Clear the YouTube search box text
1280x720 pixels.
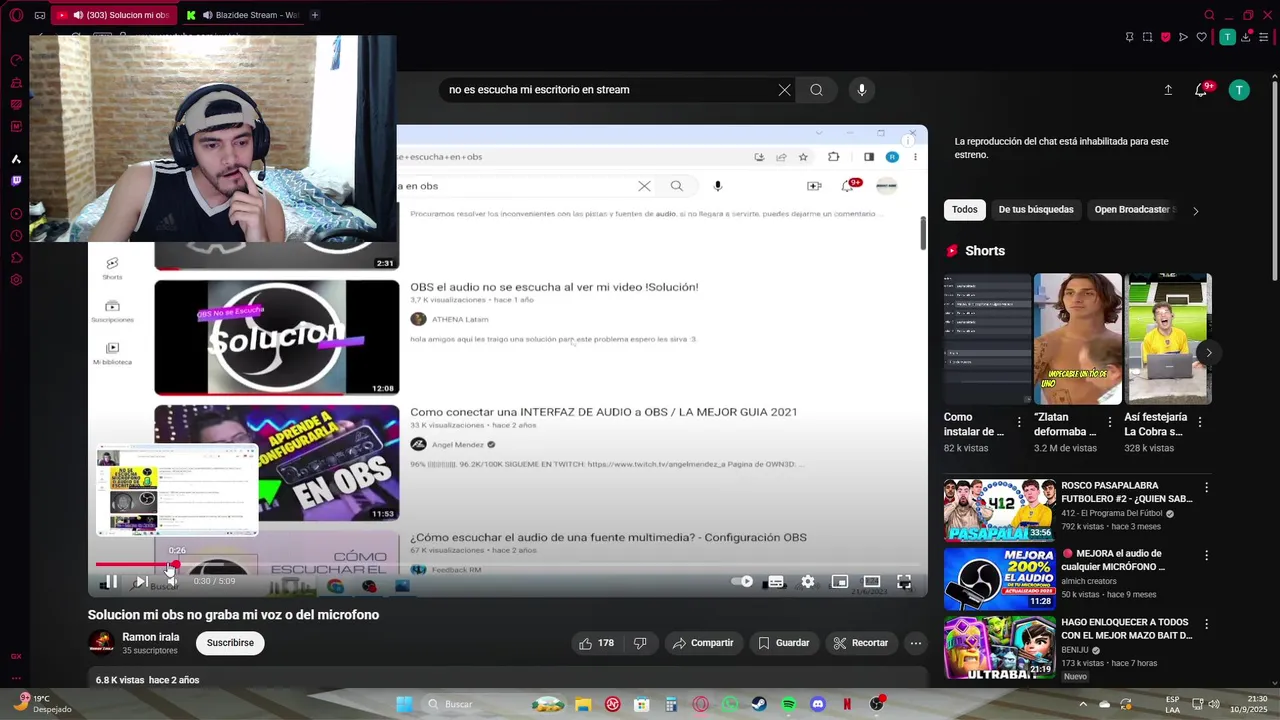tap(785, 90)
